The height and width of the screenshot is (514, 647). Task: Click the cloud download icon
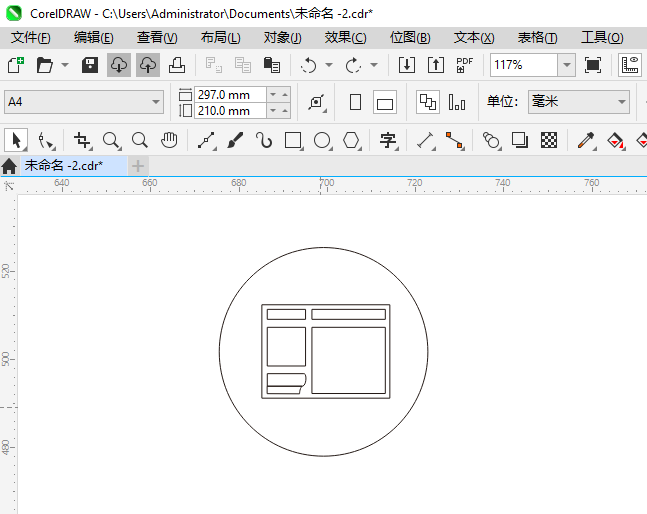pyautogui.click(x=119, y=65)
